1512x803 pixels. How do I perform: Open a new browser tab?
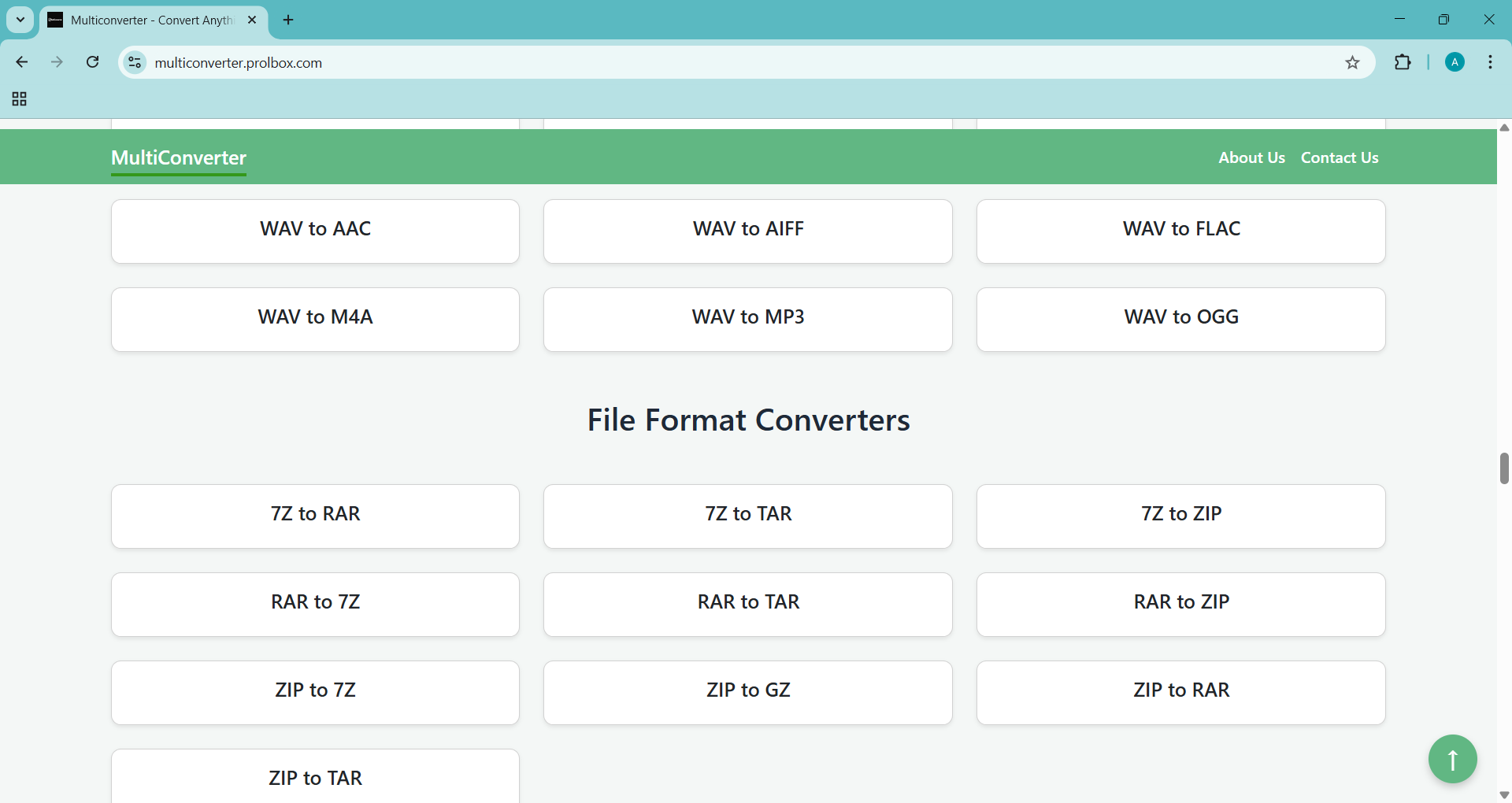click(288, 20)
